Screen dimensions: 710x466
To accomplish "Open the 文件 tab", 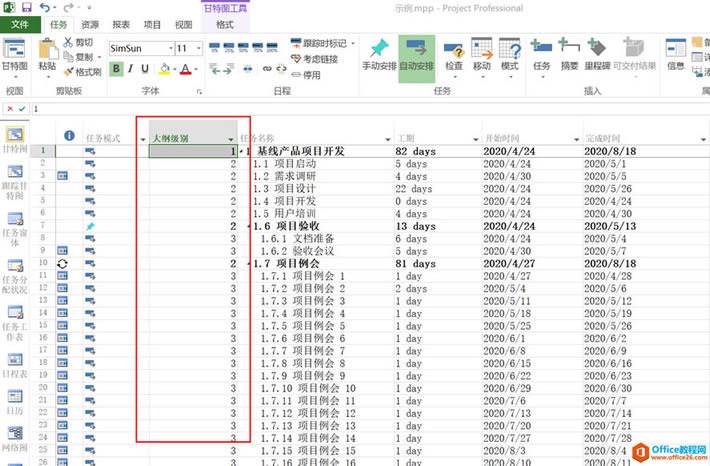I will point(20,24).
